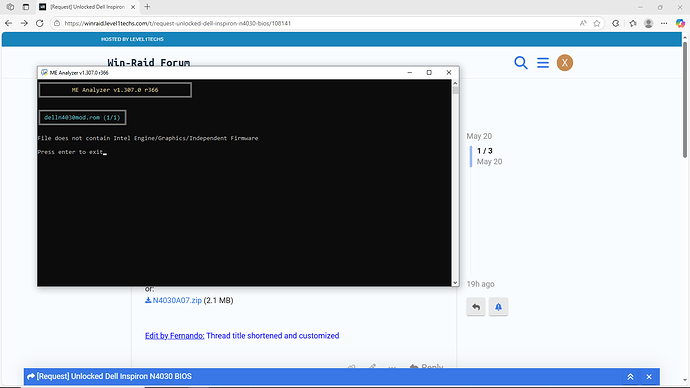Click the address bar URL field
The image size is (690, 388).
pos(317,23)
